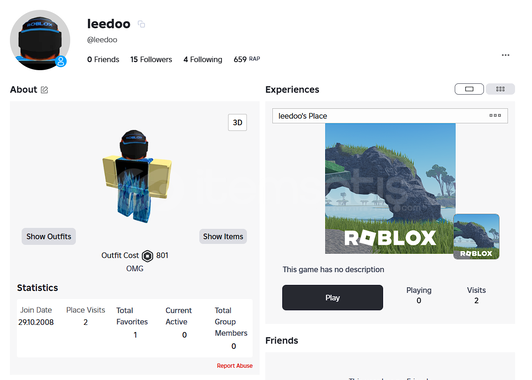This screenshot has height=380, width=532.
Task: Click the Show Items button
Action: 223,236
